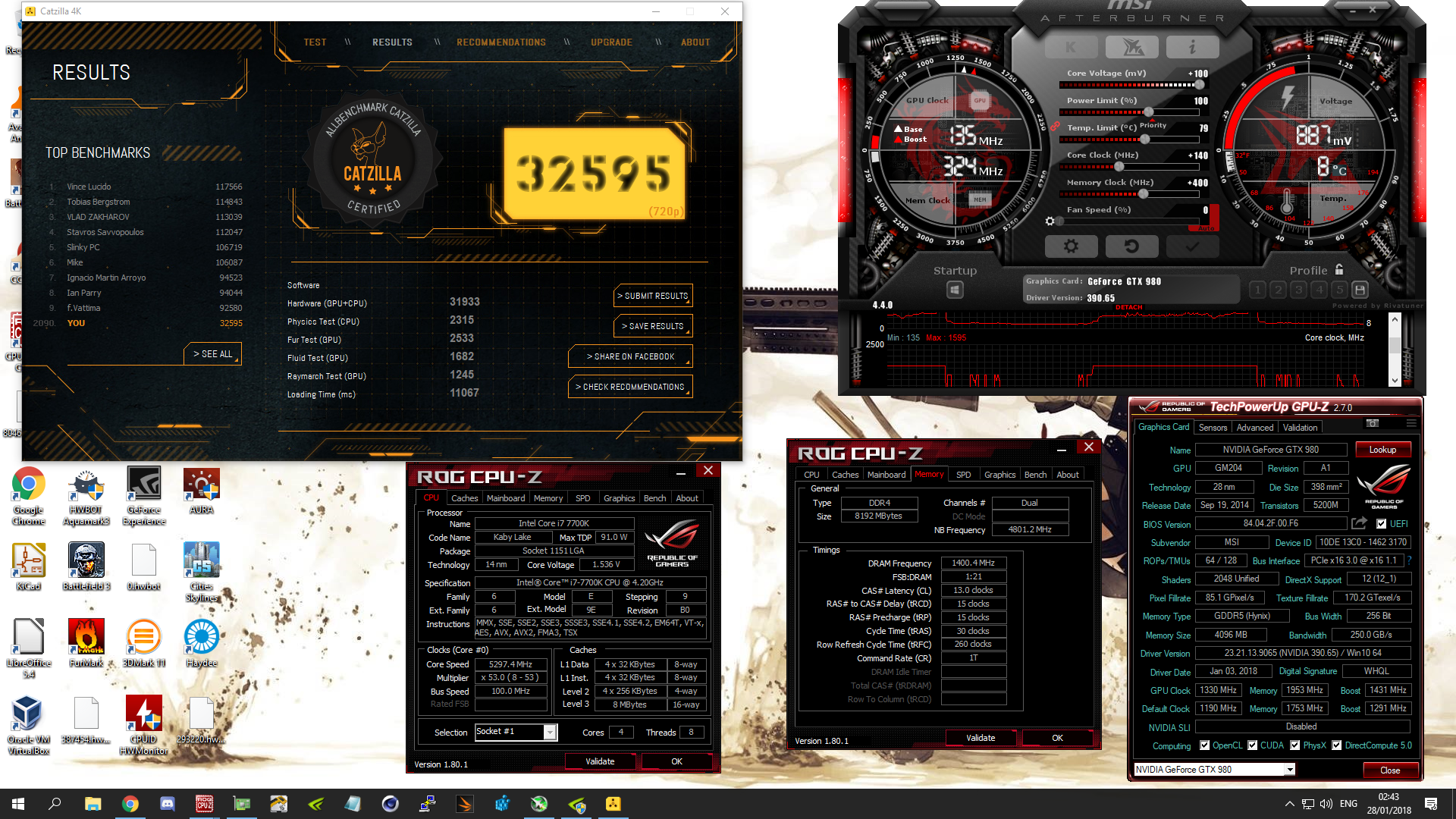The height and width of the screenshot is (819, 1456).
Task: Toggle the CUDA checkbox in GPU-Z
Action: point(1252,745)
